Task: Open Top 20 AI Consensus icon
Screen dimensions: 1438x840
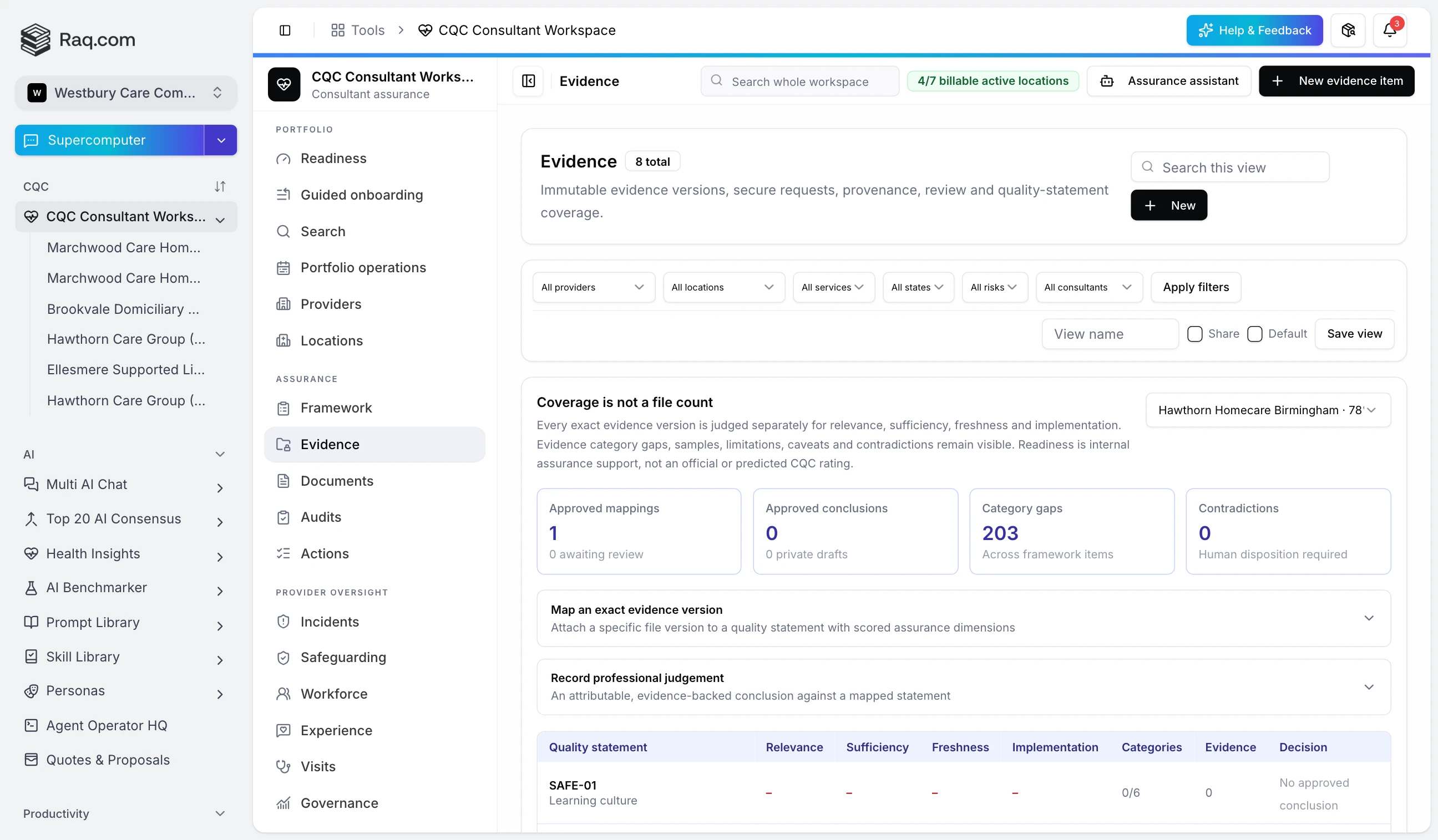Action: (x=31, y=519)
